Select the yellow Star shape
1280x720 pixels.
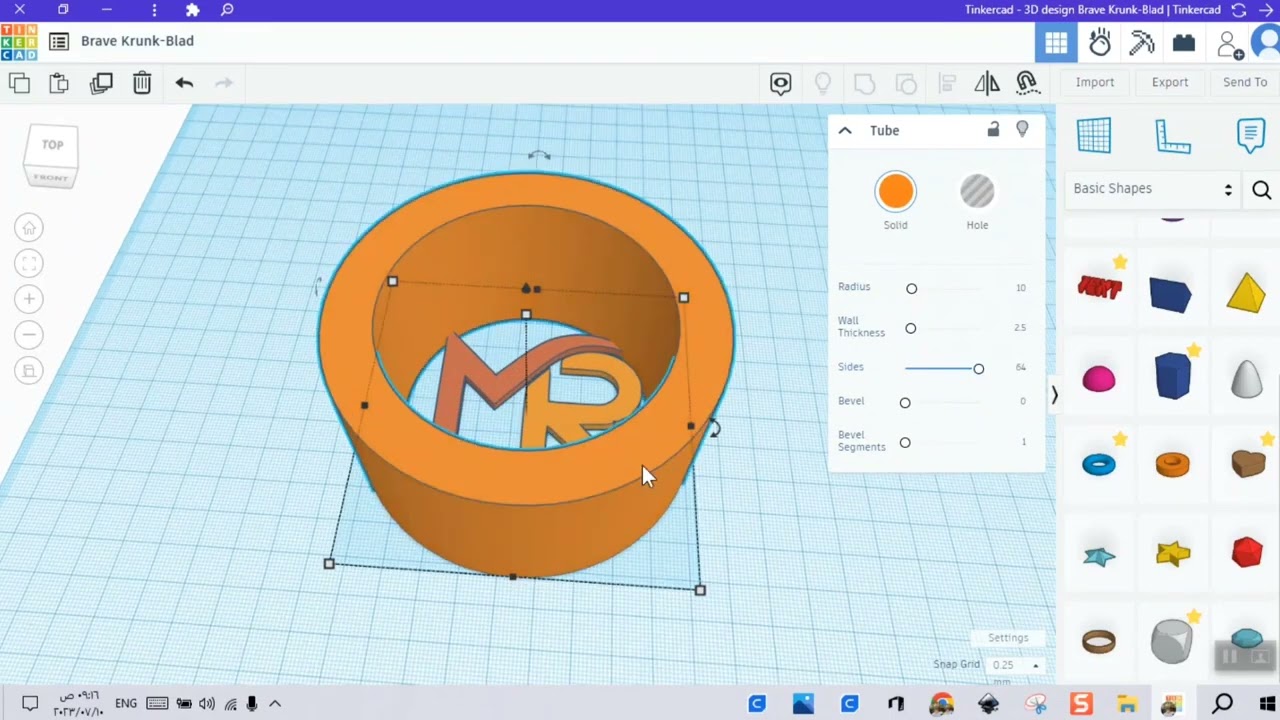[x=1173, y=553]
